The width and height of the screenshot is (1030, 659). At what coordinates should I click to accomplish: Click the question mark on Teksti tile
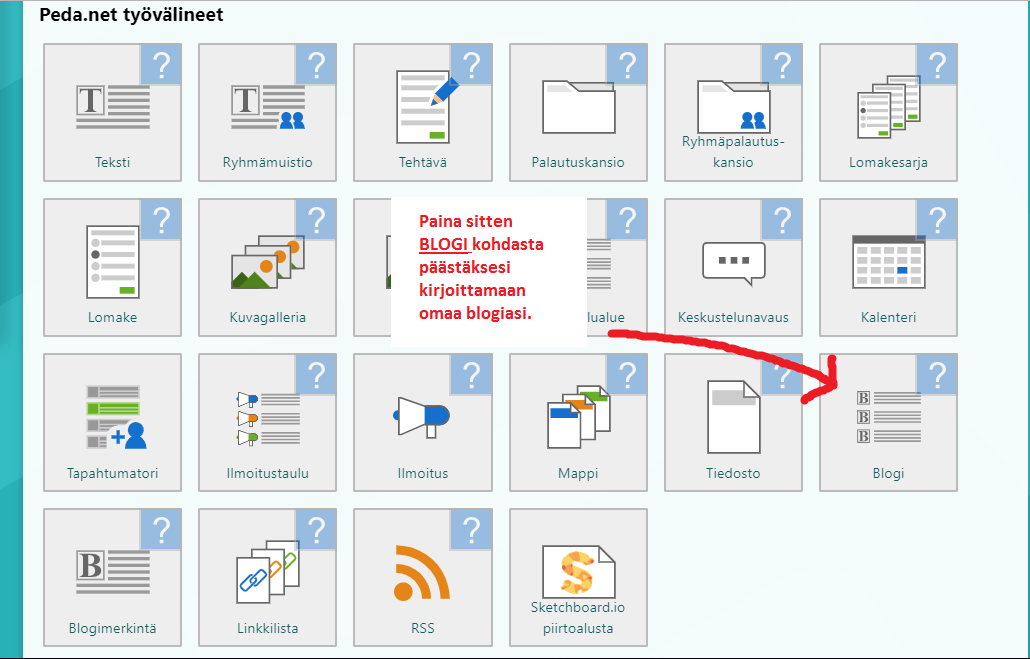(161, 65)
